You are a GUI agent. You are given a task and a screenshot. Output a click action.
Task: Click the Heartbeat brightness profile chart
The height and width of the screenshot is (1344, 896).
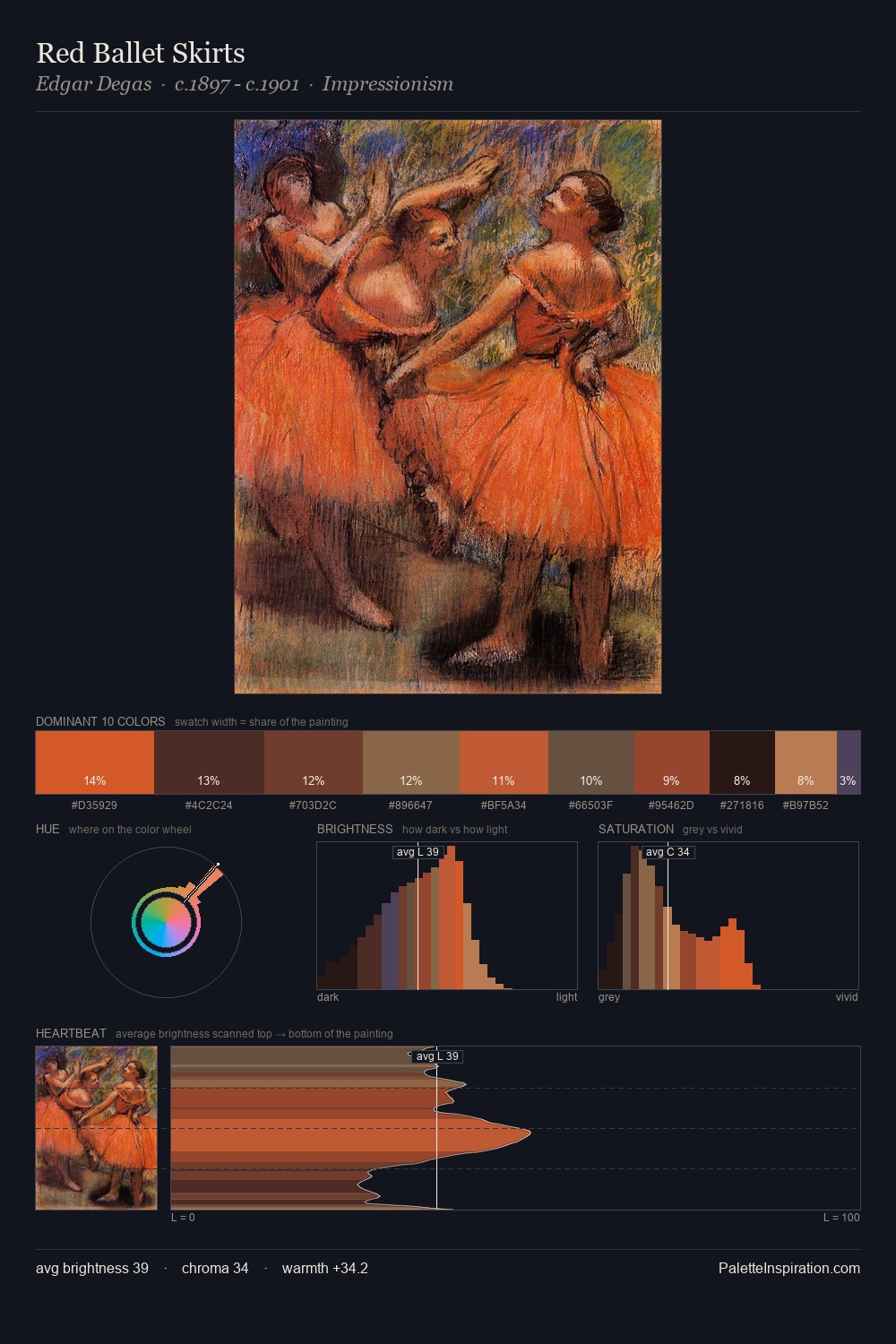515,1128
